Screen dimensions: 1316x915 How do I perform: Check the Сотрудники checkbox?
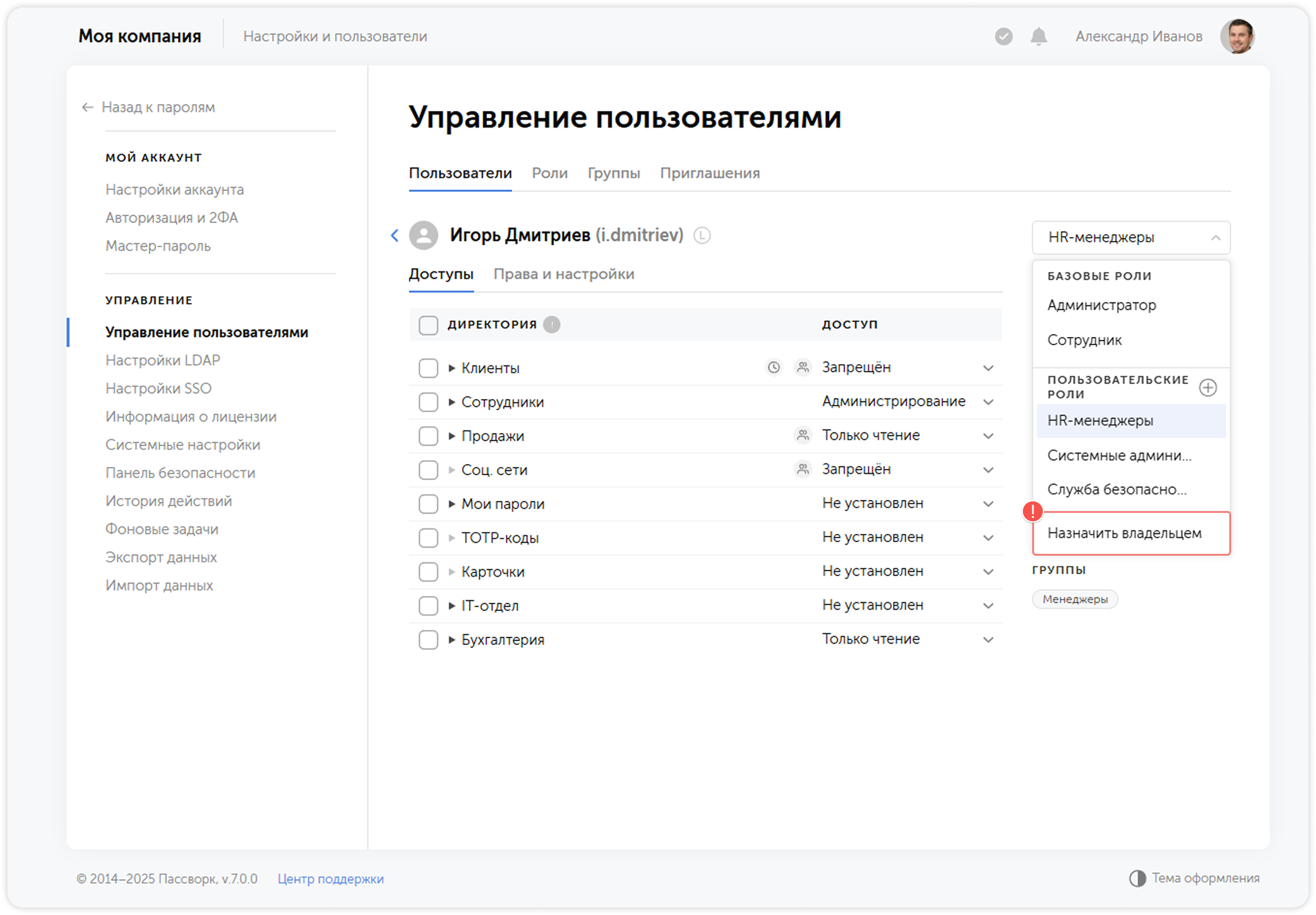[428, 402]
